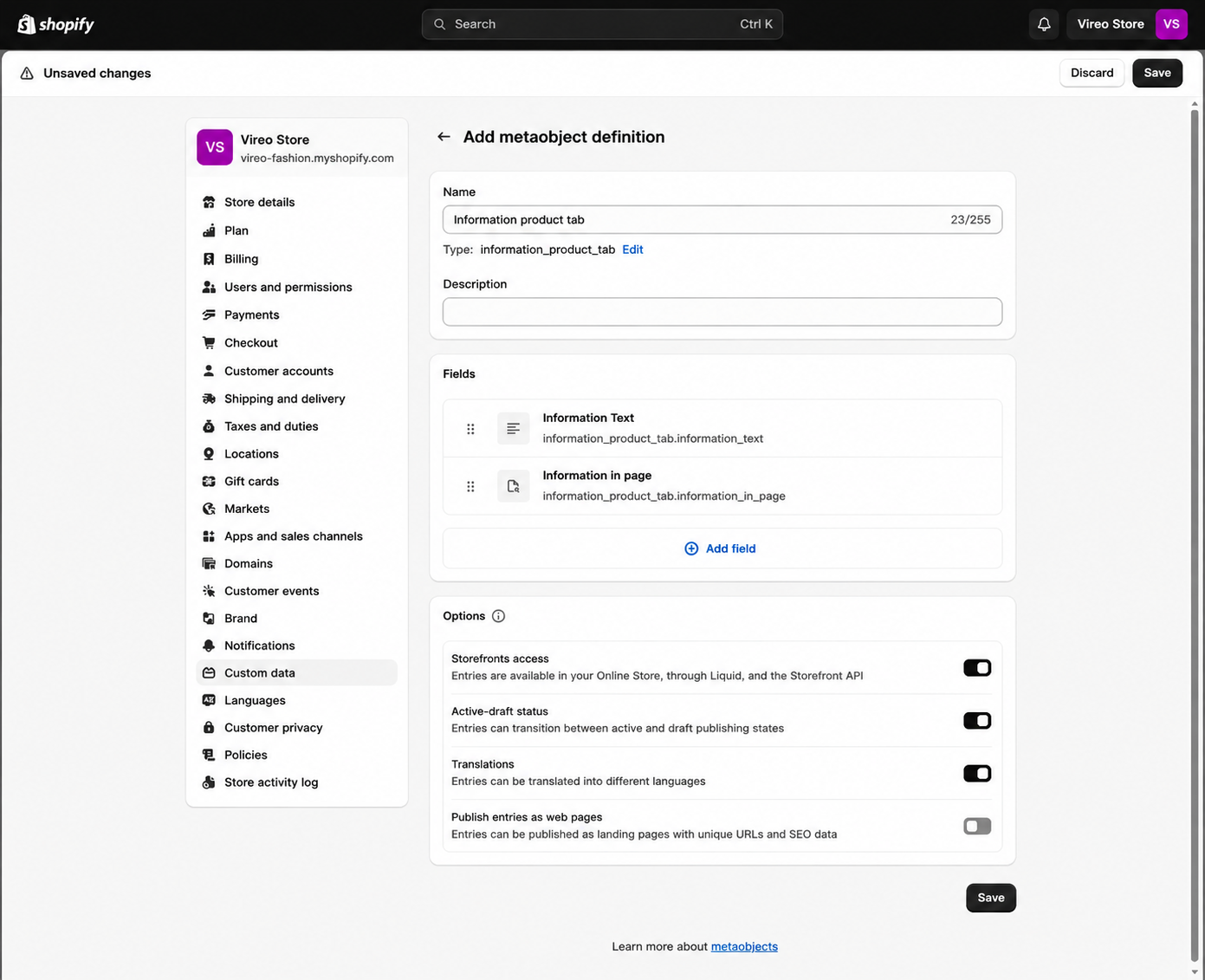Image resolution: width=1205 pixels, height=980 pixels.
Task: Go to Customer privacy settings
Action: [x=296, y=728]
